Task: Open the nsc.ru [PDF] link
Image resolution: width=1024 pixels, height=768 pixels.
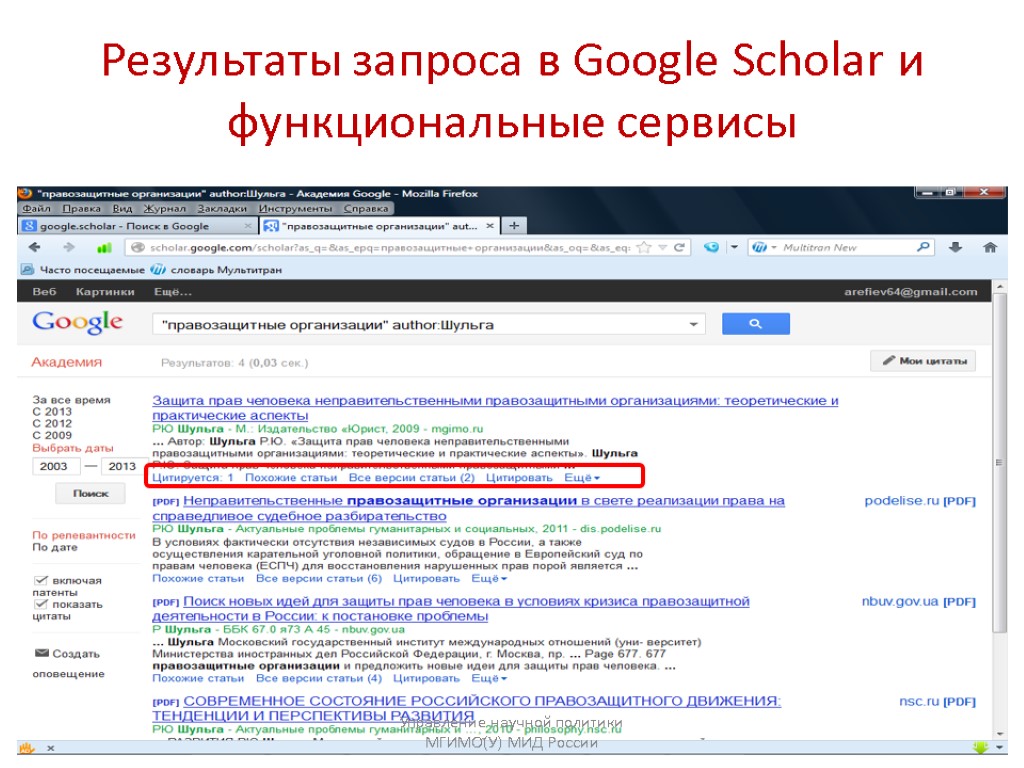Action: [x=937, y=701]
